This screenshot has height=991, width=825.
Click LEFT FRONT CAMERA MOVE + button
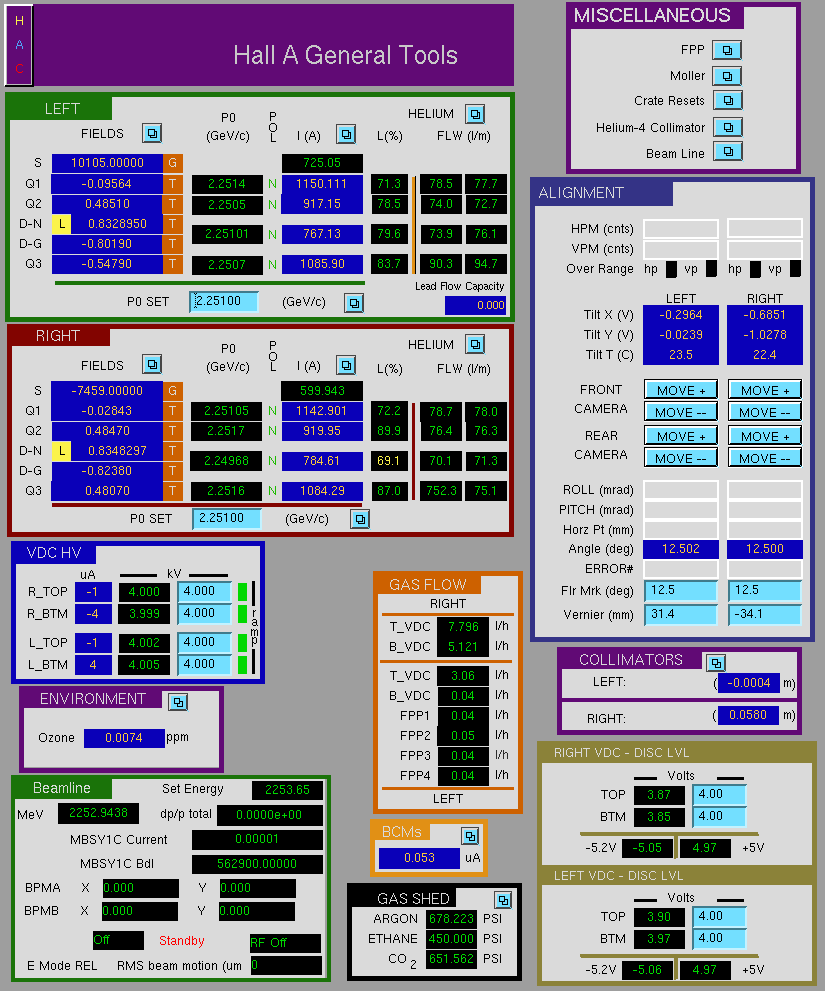pos(681,390)
